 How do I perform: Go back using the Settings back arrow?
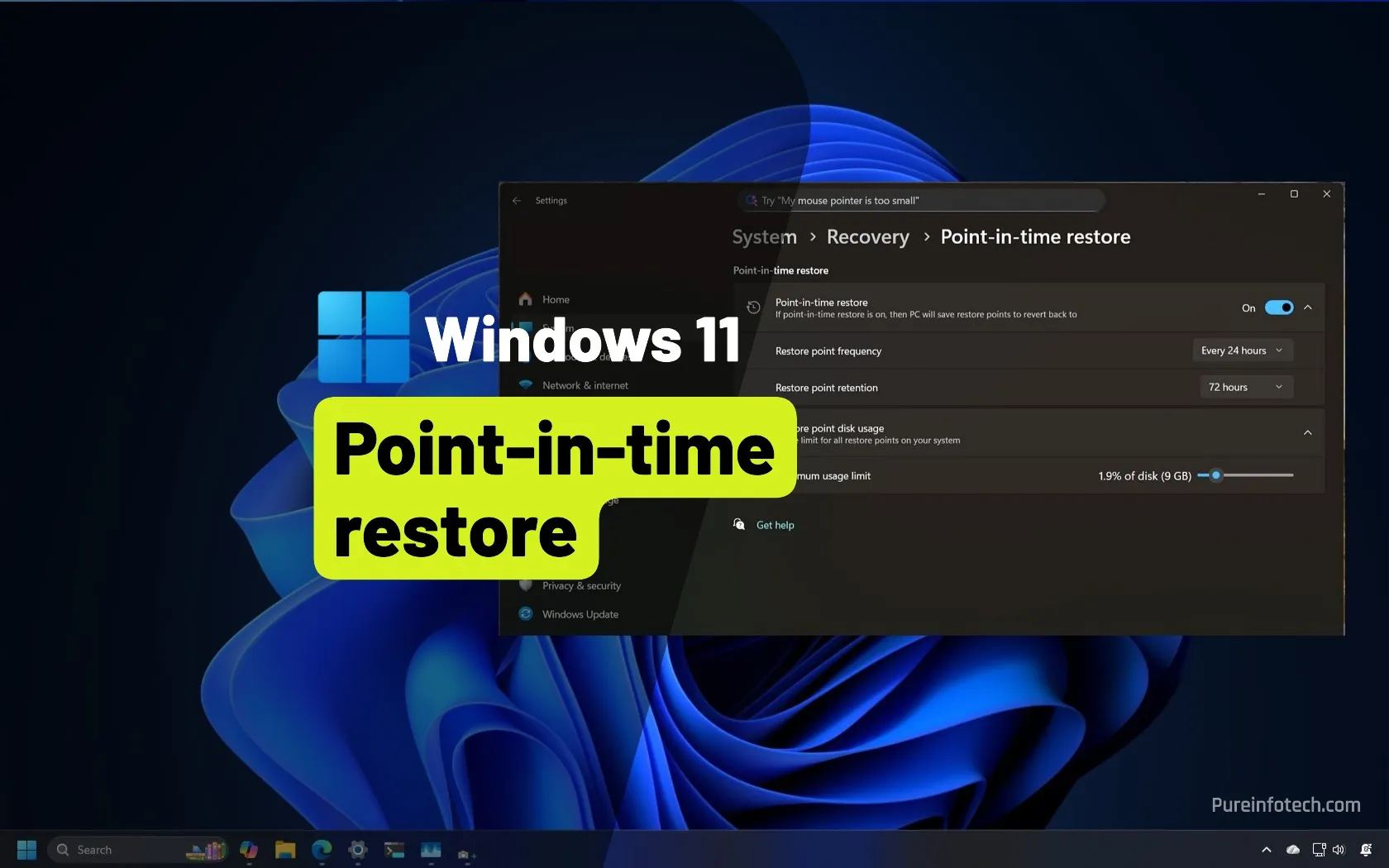pyautogui.click(x=517, y=200)
